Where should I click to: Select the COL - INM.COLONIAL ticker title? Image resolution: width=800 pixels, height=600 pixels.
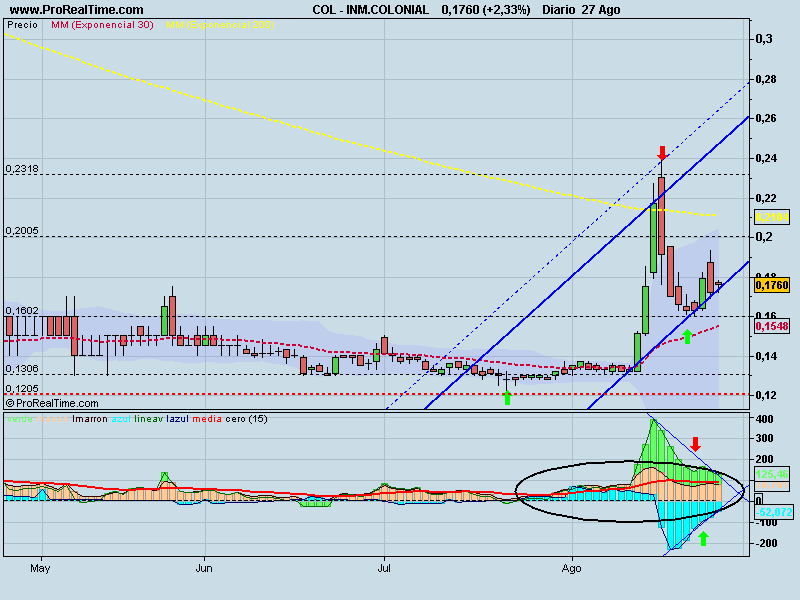tap(370, 10)
